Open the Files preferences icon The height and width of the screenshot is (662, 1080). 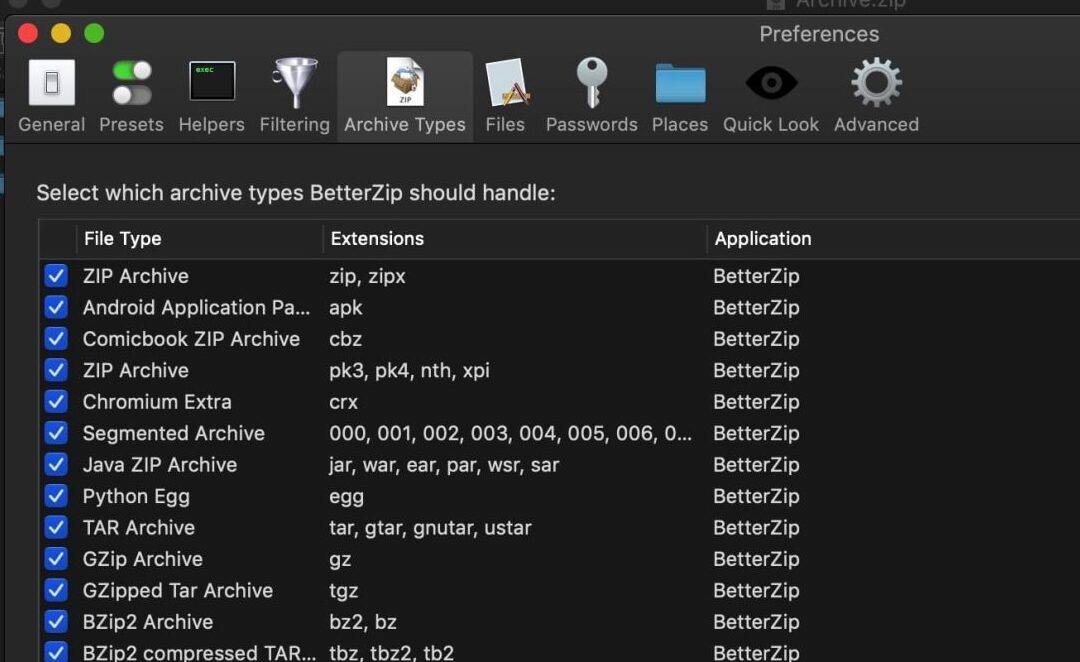coord(506,83)
